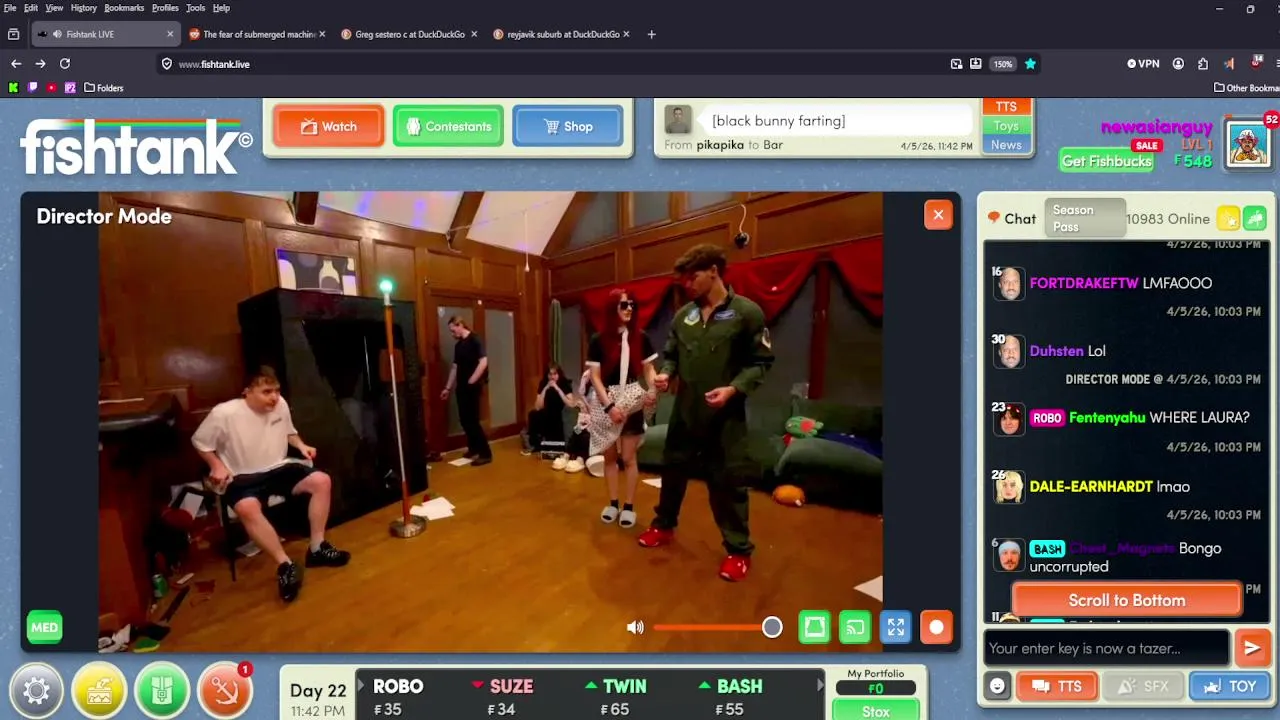Click the green round item button
Viewport: 1280px width, 720px height.
(162, 691)
